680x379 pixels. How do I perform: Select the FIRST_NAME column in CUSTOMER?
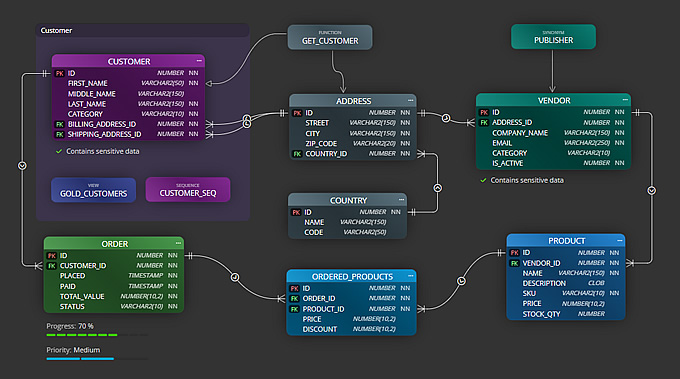tap(128, 83)
